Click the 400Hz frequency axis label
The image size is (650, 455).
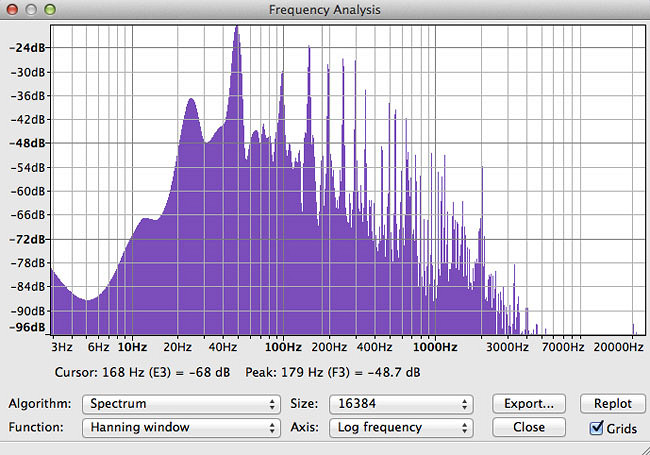coord(374,347)
